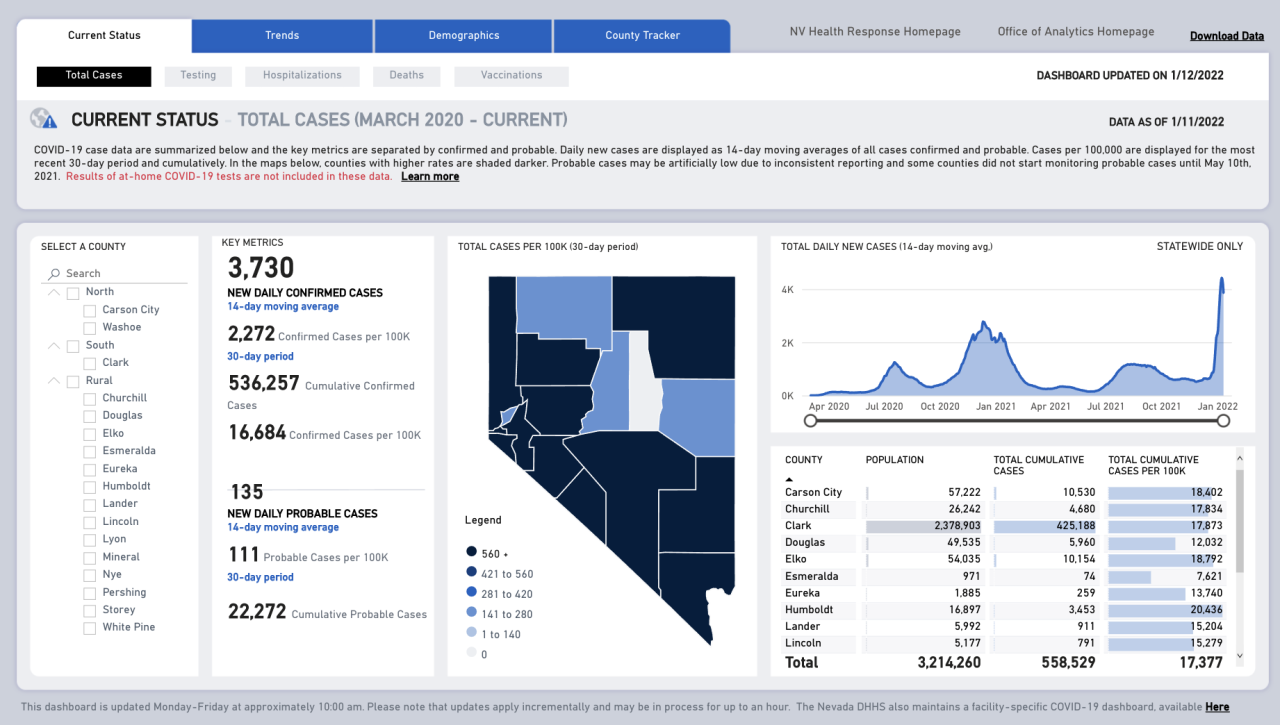Collapse the South region group
Viewport: 1280px width, 725px height.
coord(53,345)
